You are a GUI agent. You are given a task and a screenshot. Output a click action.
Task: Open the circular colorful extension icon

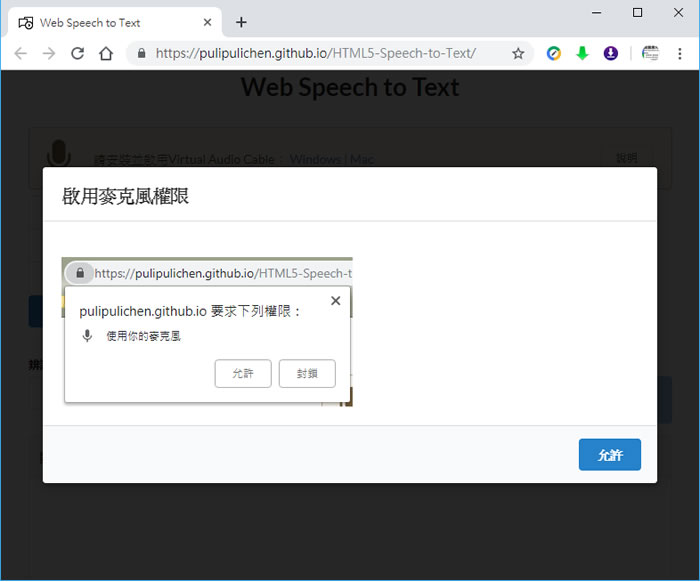554,54
